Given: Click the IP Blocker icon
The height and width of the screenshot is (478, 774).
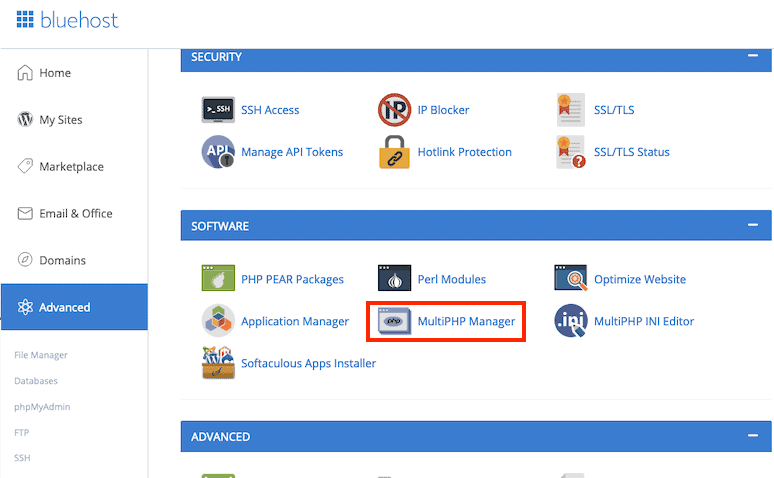Looking at the screenshot, I should (394, 110).
